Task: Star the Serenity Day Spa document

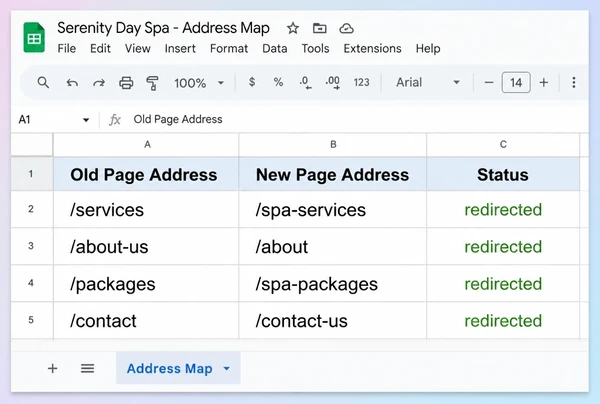Action: tap(293, 28)
